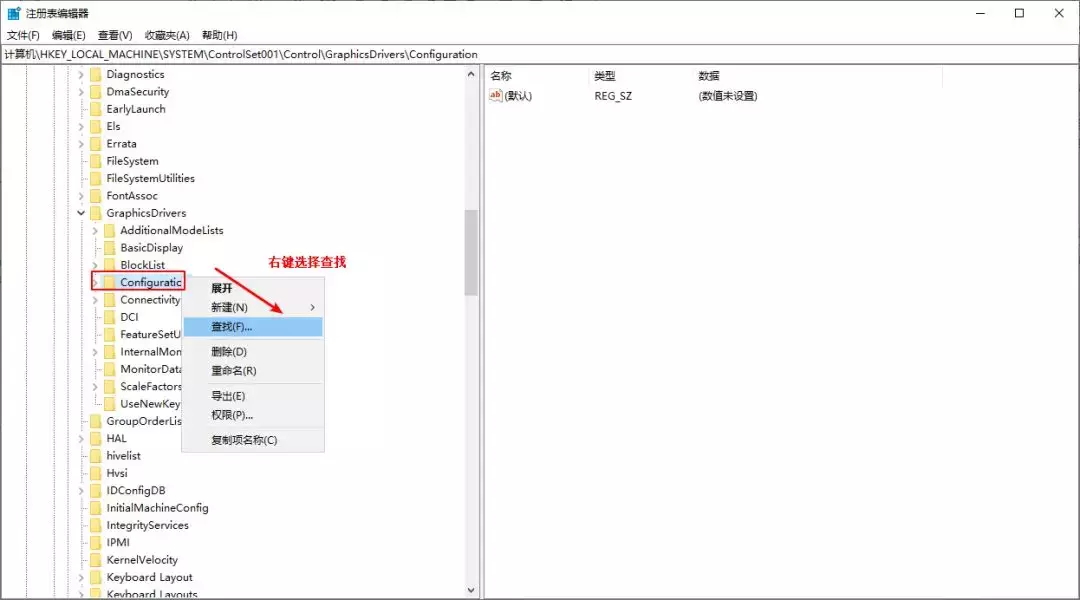This screenshot has width=1080, height=600.
Task: Click the Configuration folder icon
Action: point(110,282)
